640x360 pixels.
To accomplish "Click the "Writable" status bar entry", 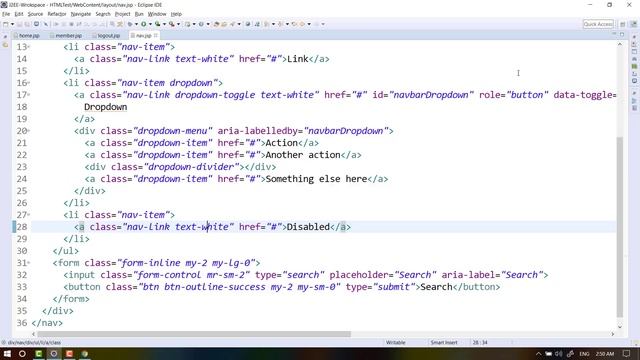I will click(x=396, y=342).
